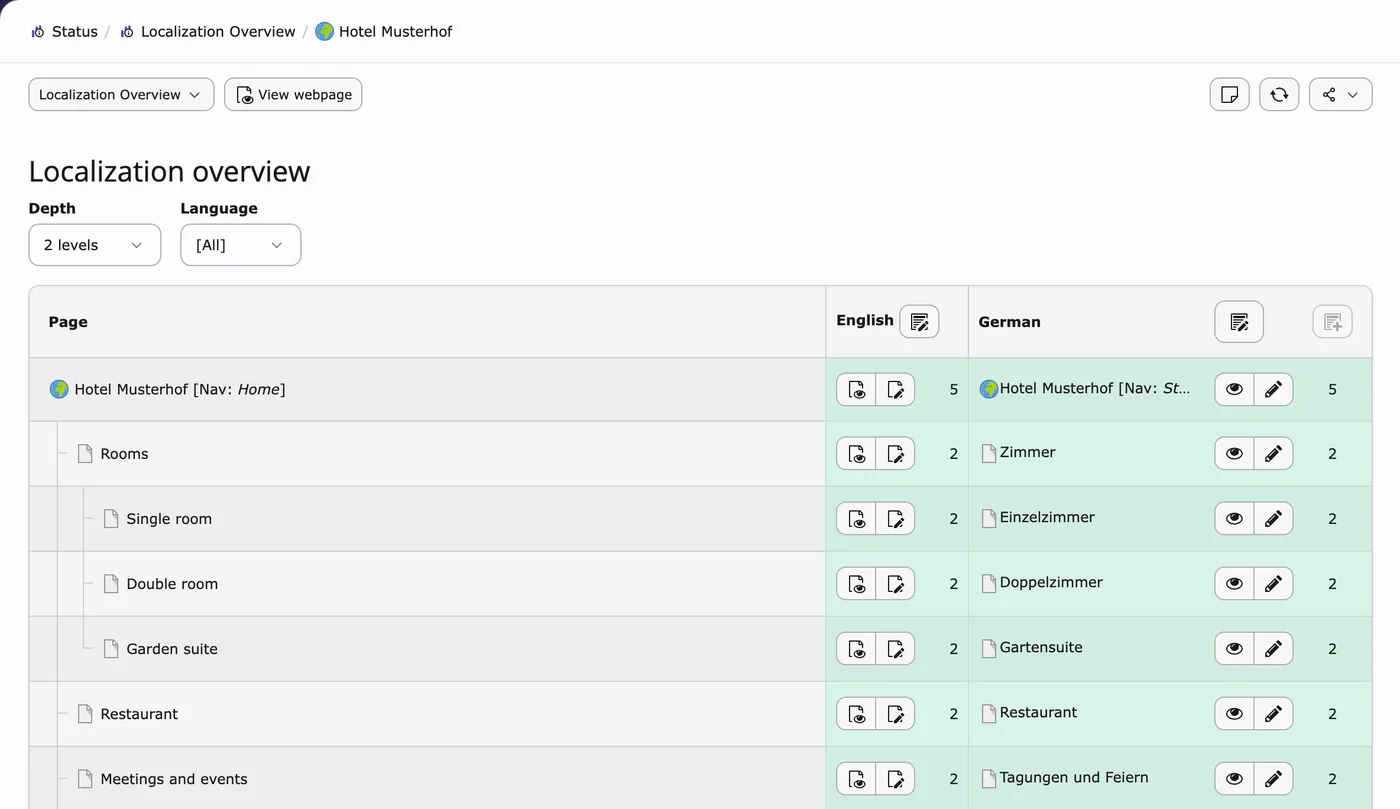Edit the German Restaurant translation with pencil
The height and width of the screenshot is (809, 1400).
[1273, 714]
